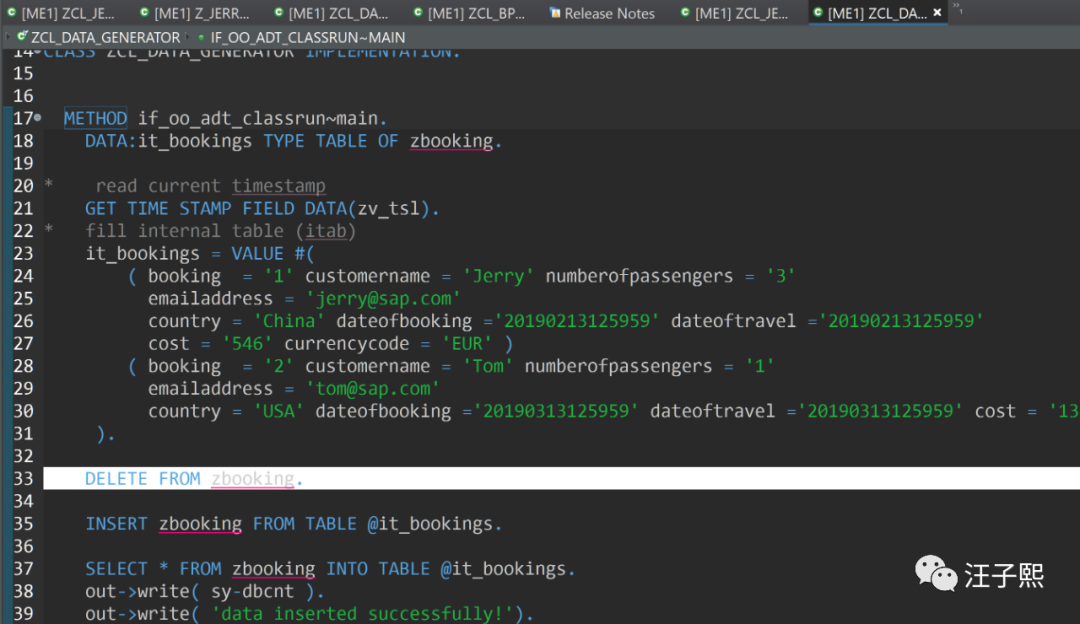Click SELECT keyword on line 37

[116, 569]
